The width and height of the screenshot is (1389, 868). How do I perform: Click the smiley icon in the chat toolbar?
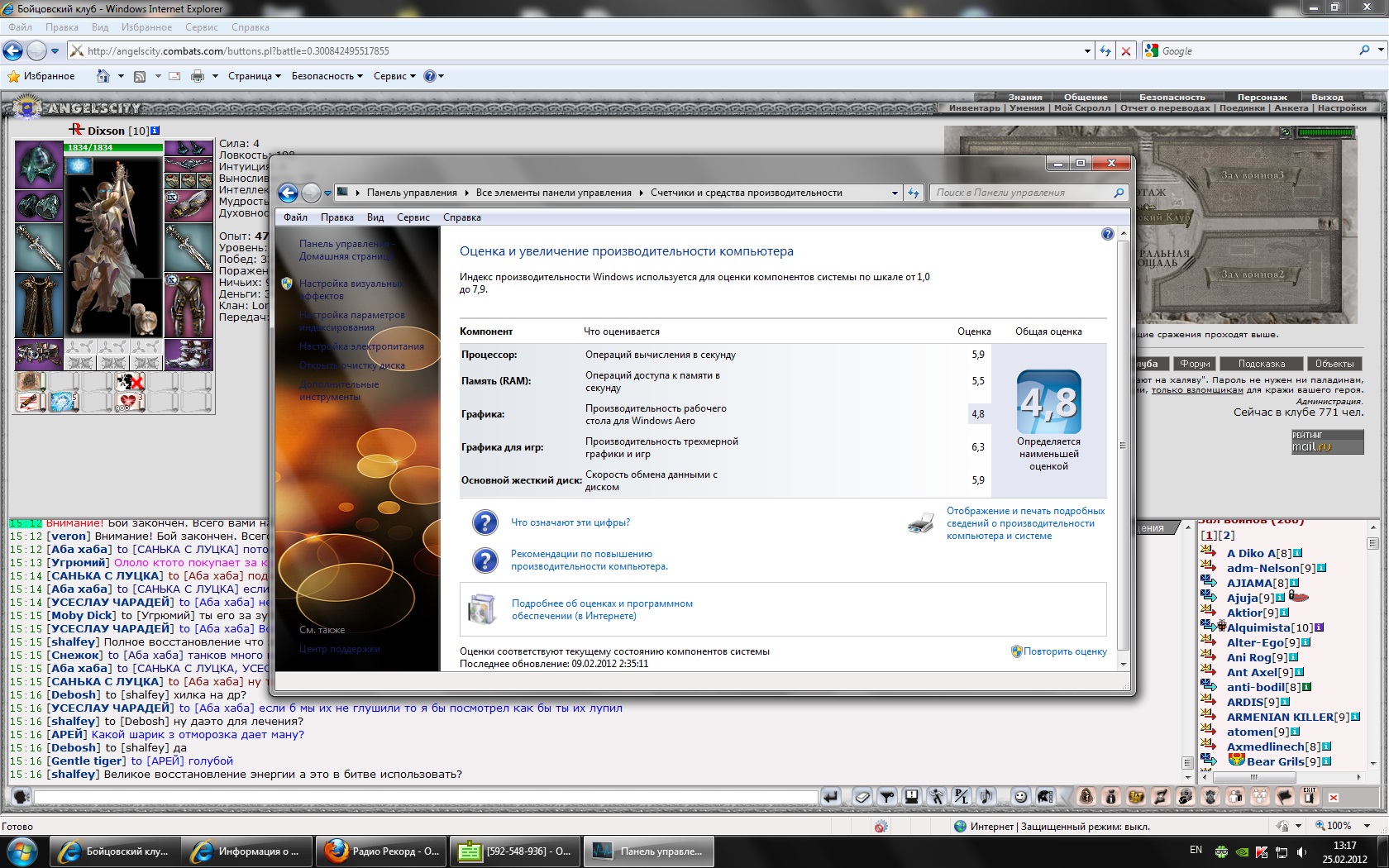pos(1020,797)
